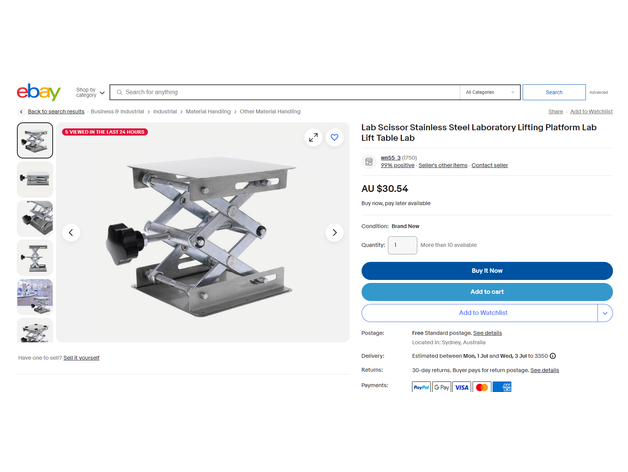Click the delivery estimate info icon
Viewport: 628px width, 472px height.
pos(553,355)
